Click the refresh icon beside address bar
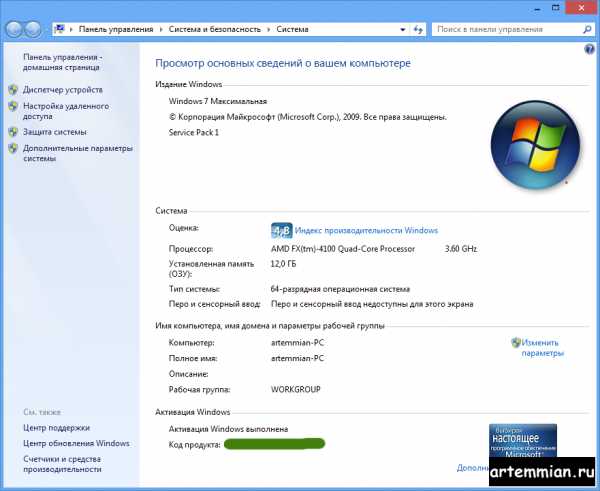 pyautogui.click(x=418, y=29)
